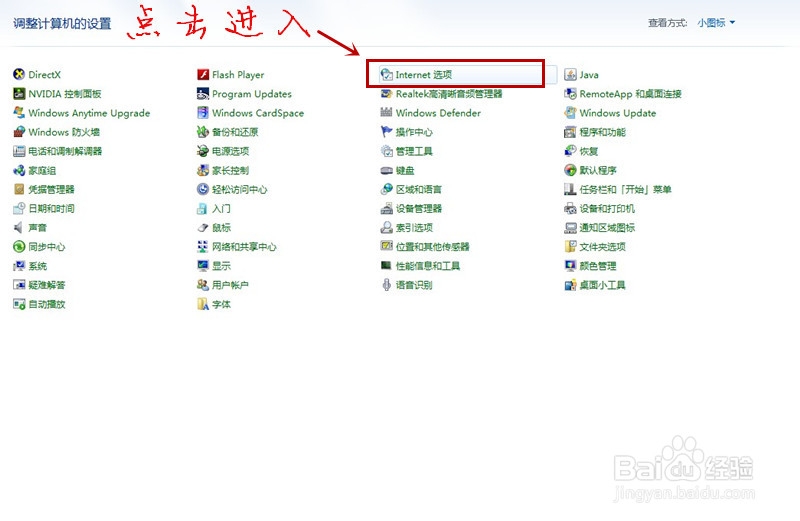Image resolution: width=800 pixels, height=521 pixels.
Task: Open the Windows Defender icon
Action: tap(386, 113)
